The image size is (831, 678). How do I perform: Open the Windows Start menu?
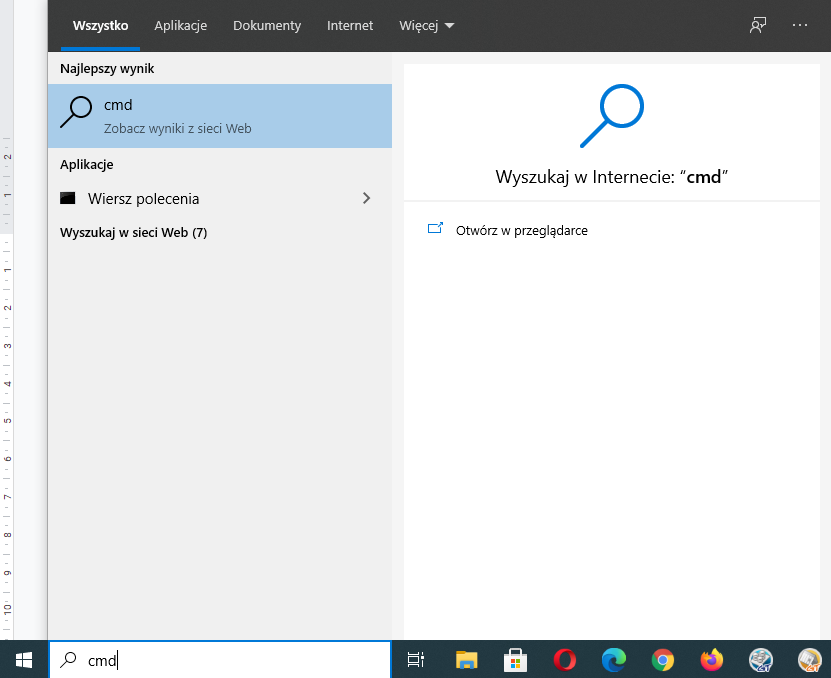click(23, 659)
